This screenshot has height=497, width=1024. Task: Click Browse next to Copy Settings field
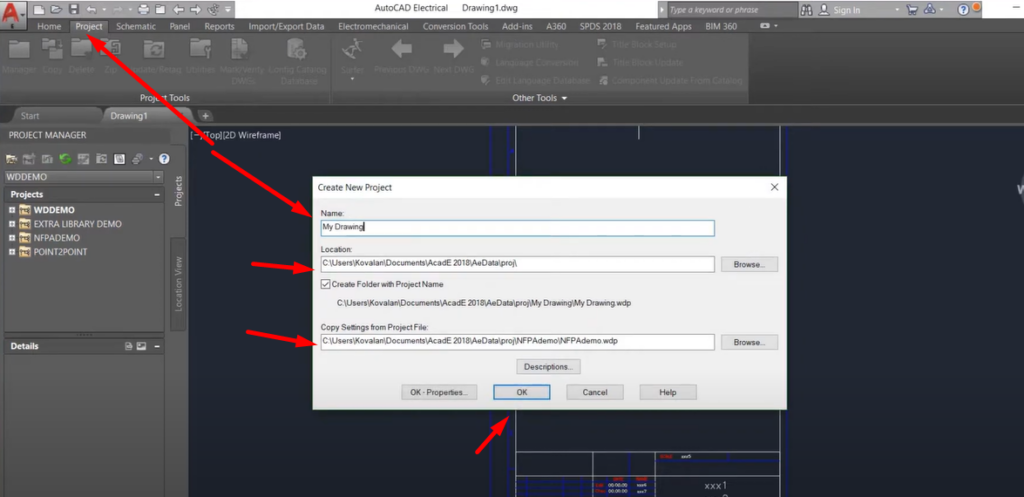click(x=749, y=342)
